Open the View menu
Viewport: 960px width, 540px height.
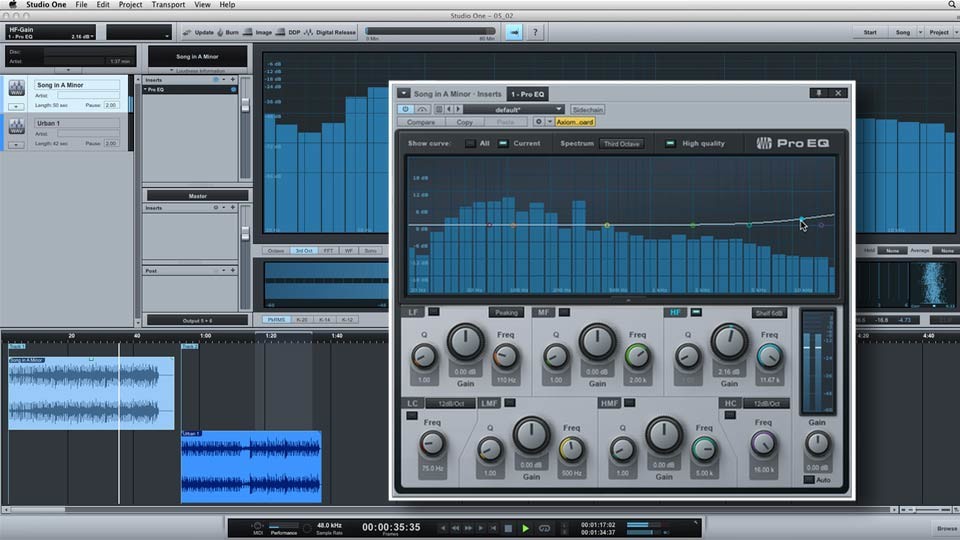coord(202,4)
